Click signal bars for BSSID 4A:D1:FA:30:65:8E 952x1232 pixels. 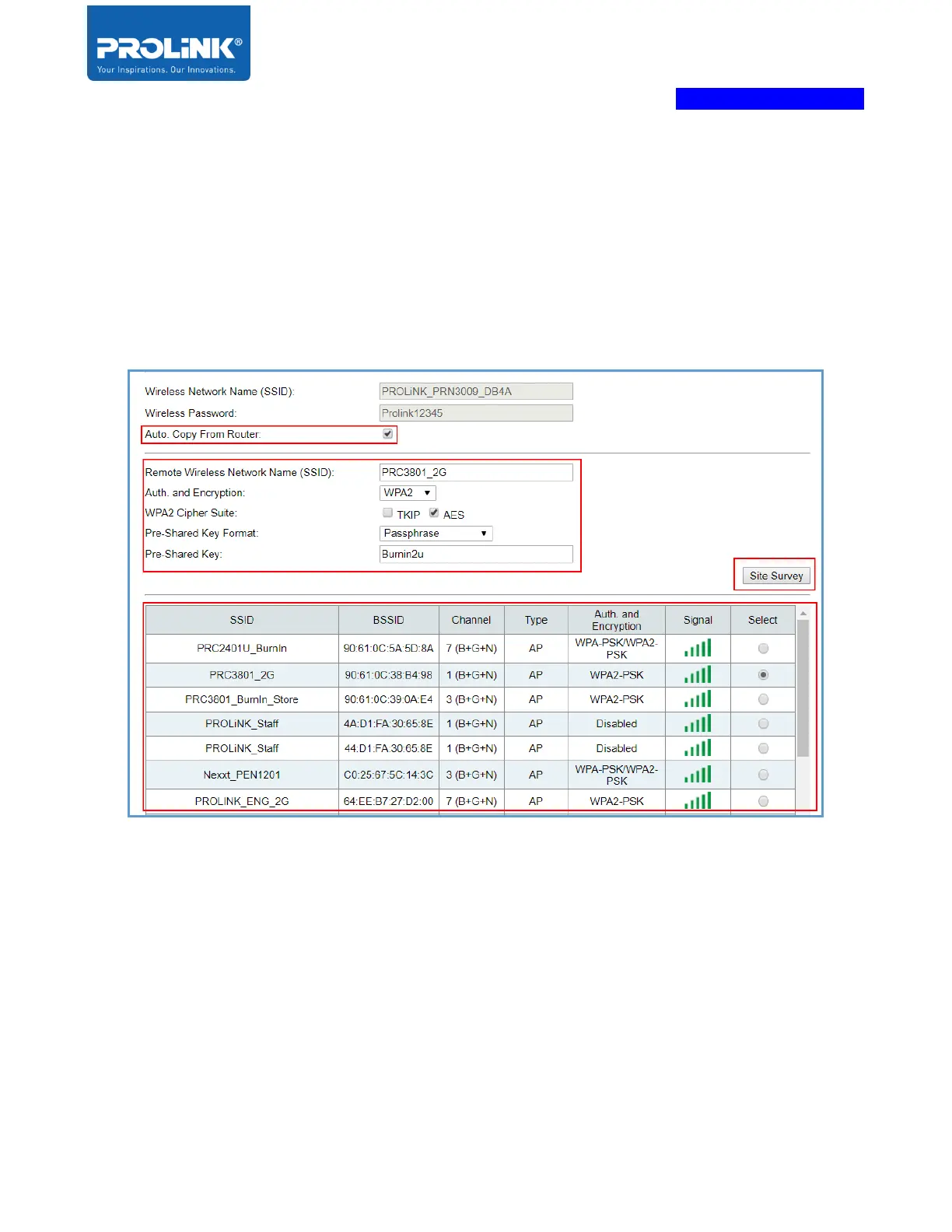click(698, 723)
